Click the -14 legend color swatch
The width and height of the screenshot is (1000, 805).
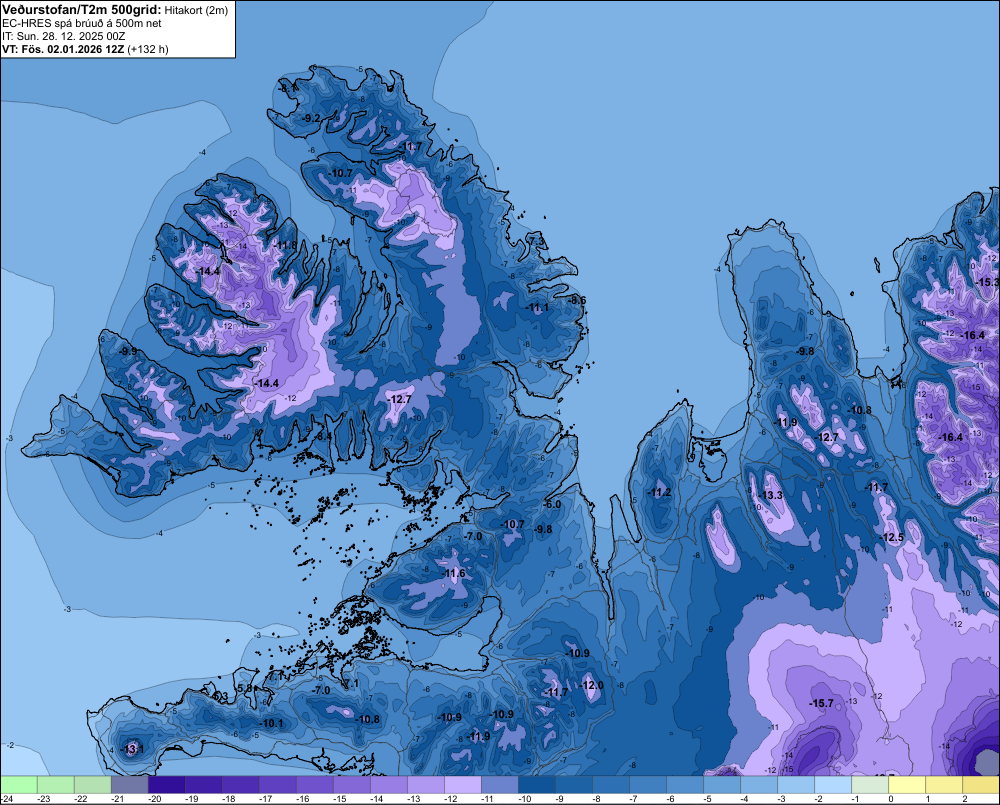pyautogui.click(x=388, y=784)
